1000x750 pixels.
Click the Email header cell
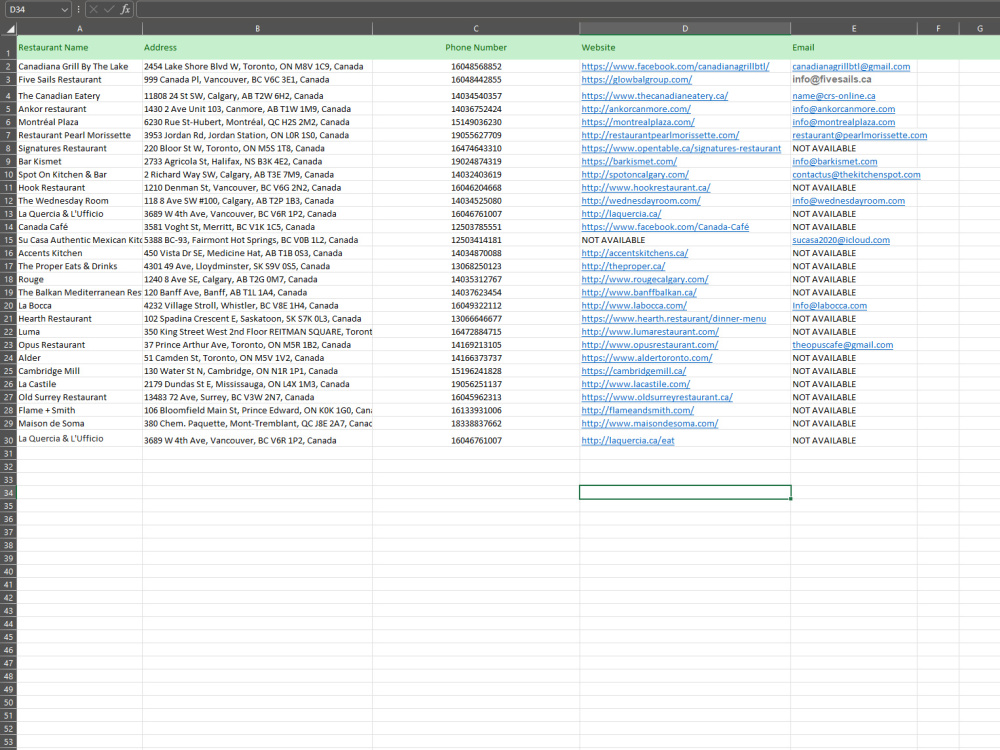tap(854, 48)
